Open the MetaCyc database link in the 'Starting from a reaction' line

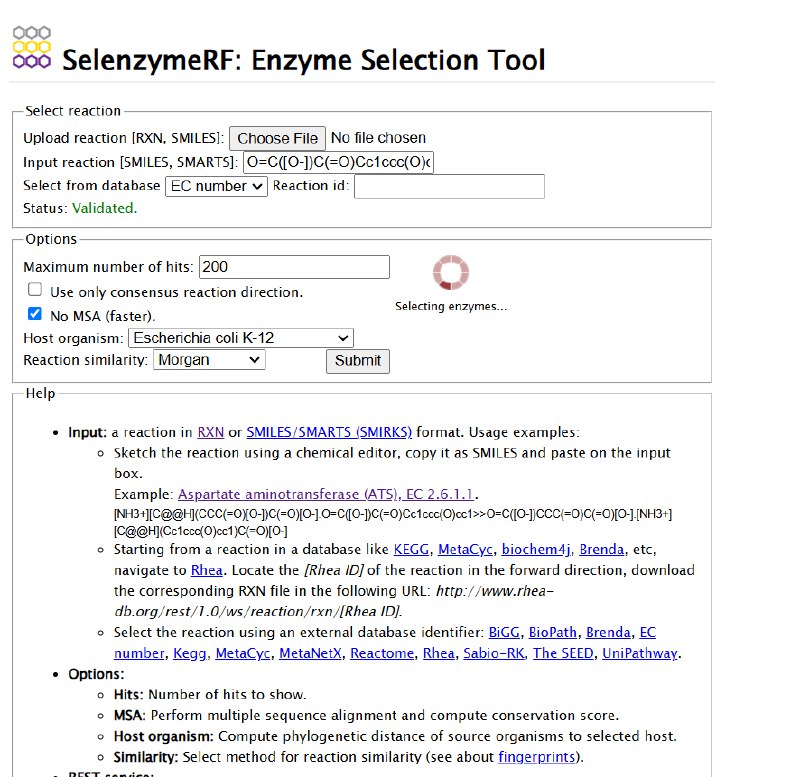[465, 549]
